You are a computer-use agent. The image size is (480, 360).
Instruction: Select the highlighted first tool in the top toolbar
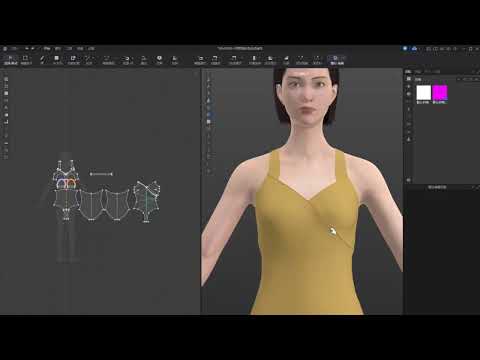coord(10,60)
